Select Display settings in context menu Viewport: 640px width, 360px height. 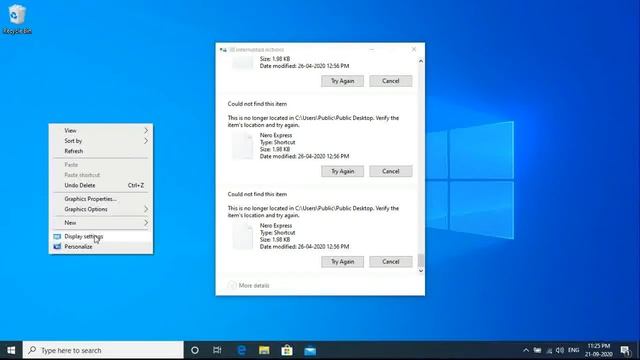(x=101, y=236)
